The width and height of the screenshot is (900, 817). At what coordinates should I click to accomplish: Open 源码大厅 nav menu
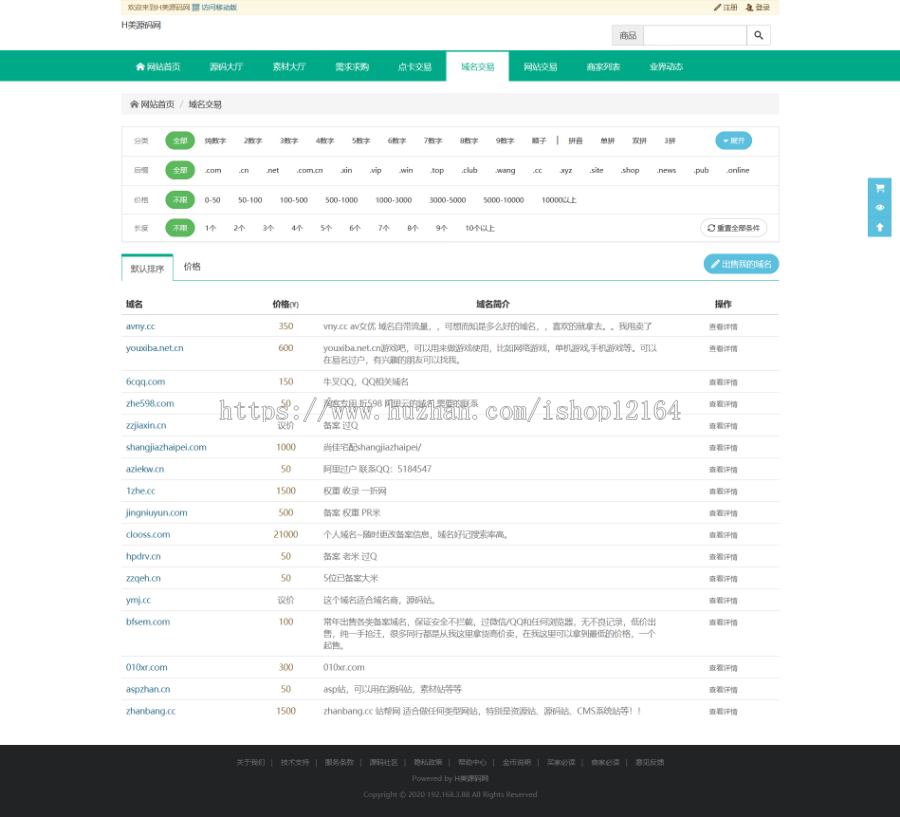pyautogui.click(x=226, y=67)
